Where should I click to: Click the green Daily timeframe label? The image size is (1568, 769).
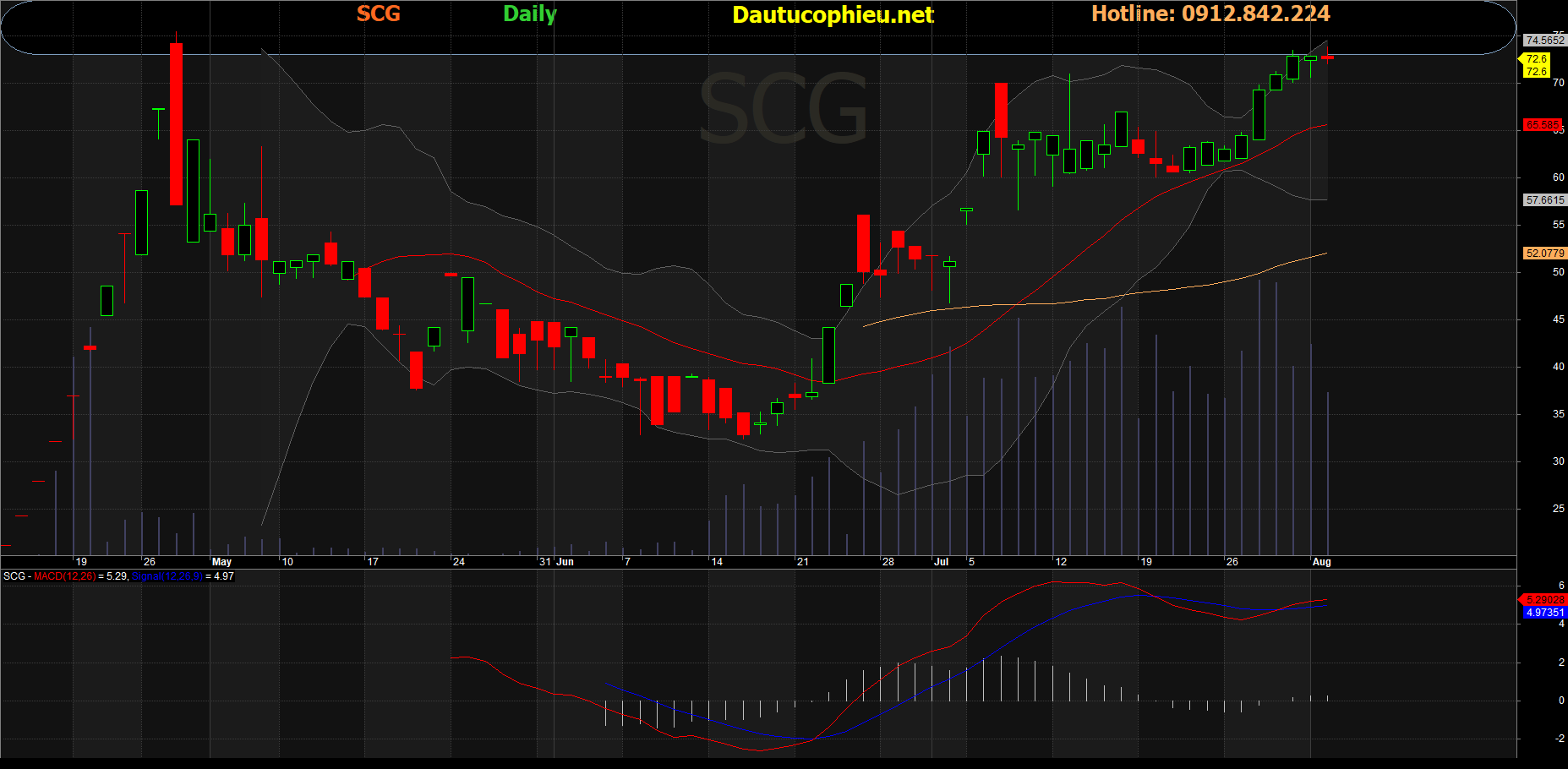point(529,14)
